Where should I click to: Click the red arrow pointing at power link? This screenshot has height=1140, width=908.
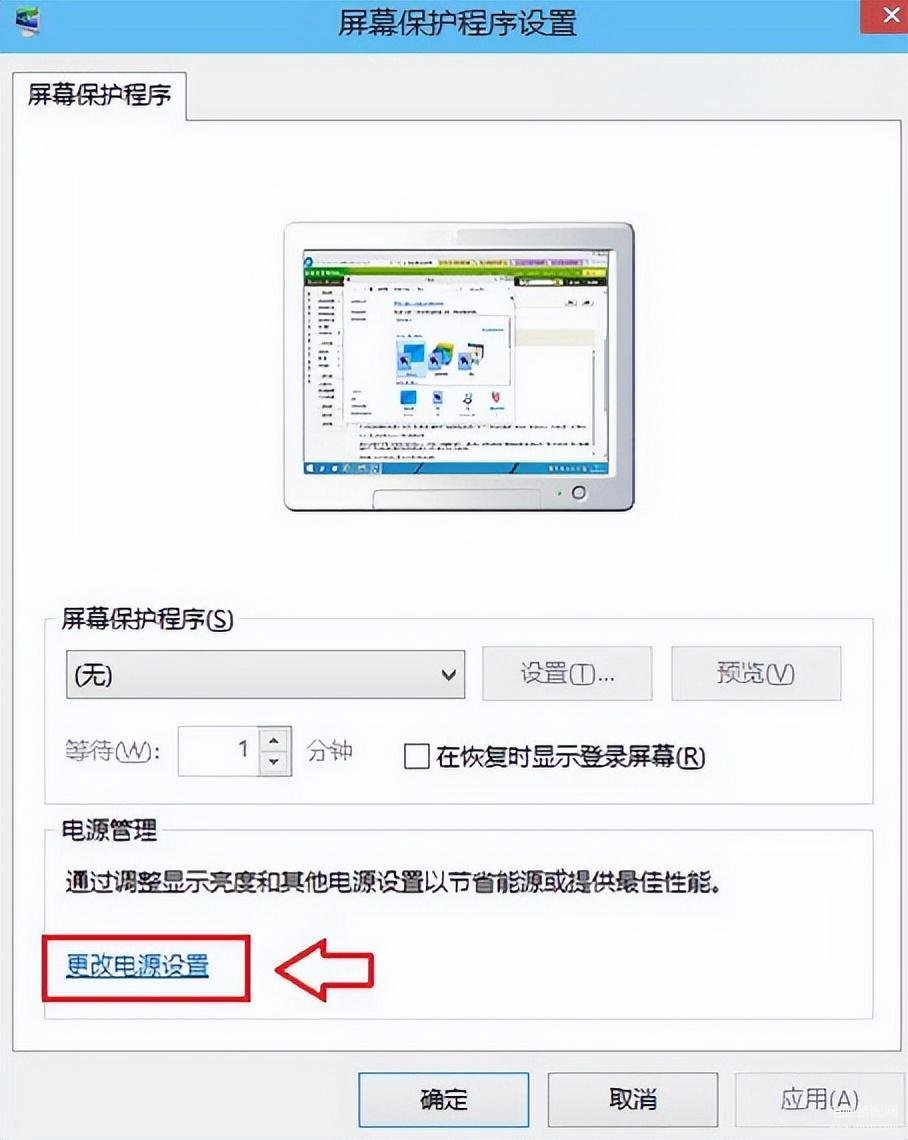(x=324, y=970)
